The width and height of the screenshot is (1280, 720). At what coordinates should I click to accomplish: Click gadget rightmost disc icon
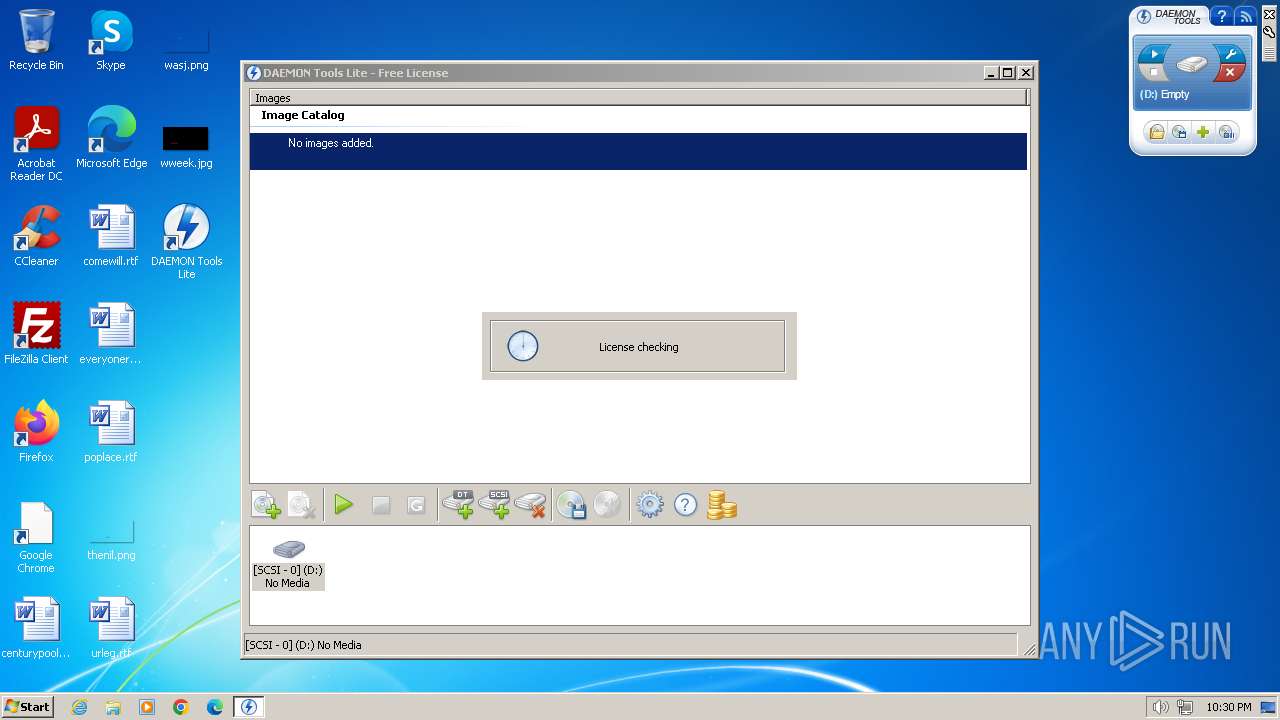coord(1227,132)
